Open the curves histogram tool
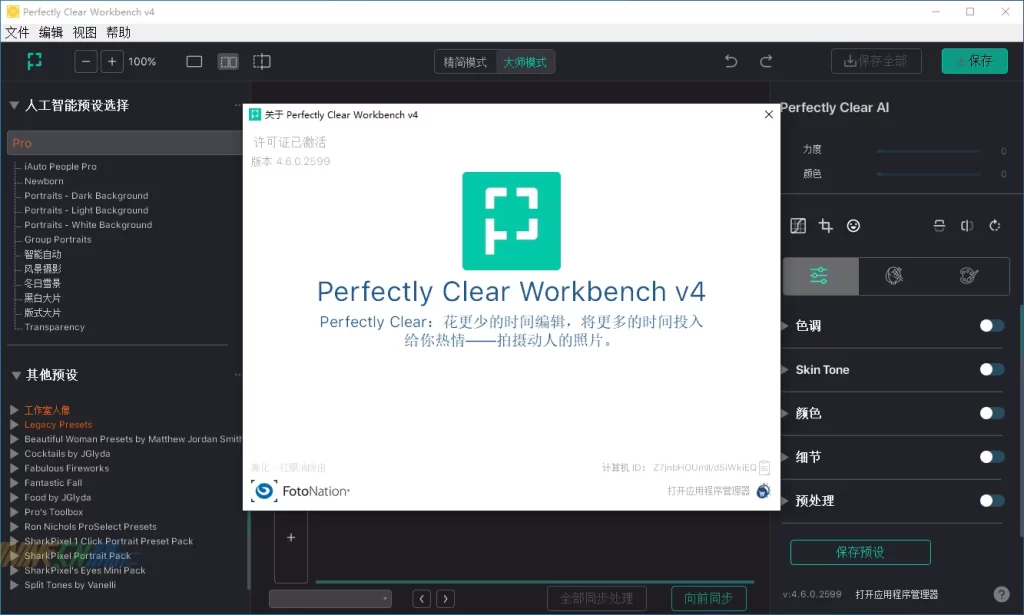Screen dimensions: 1024x615 (797, 226)
